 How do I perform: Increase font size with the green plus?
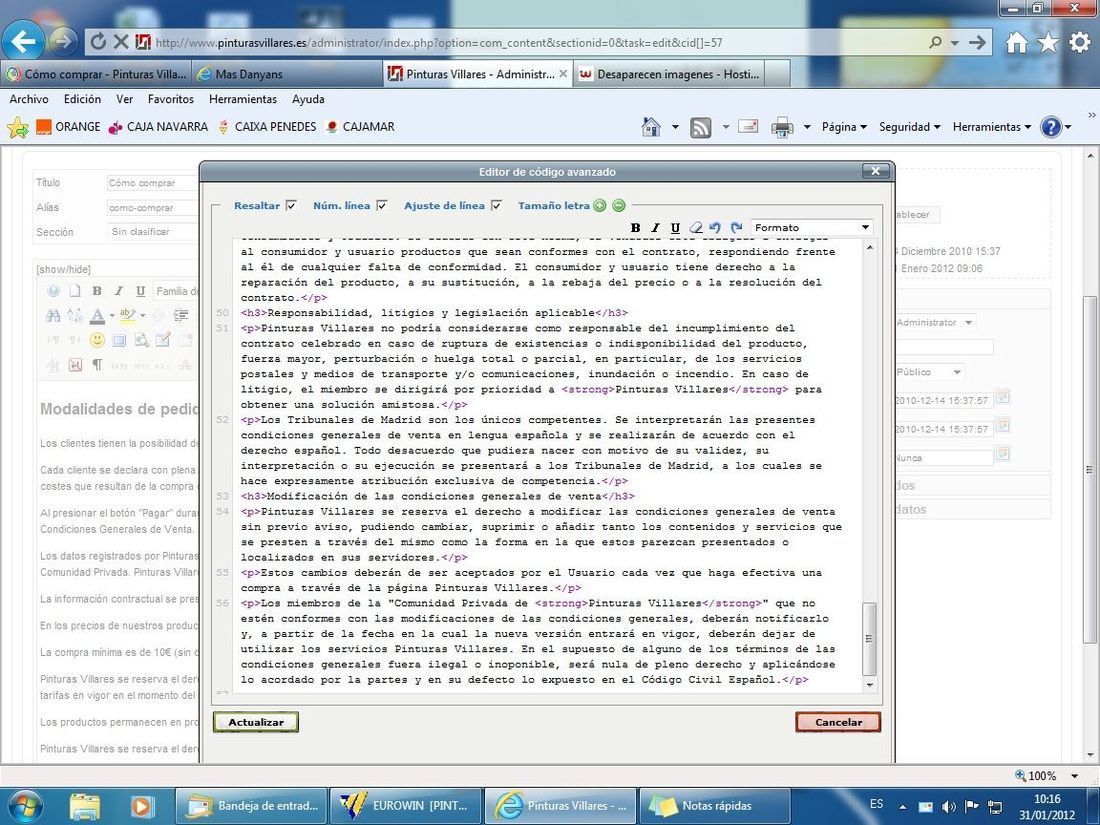600,206
